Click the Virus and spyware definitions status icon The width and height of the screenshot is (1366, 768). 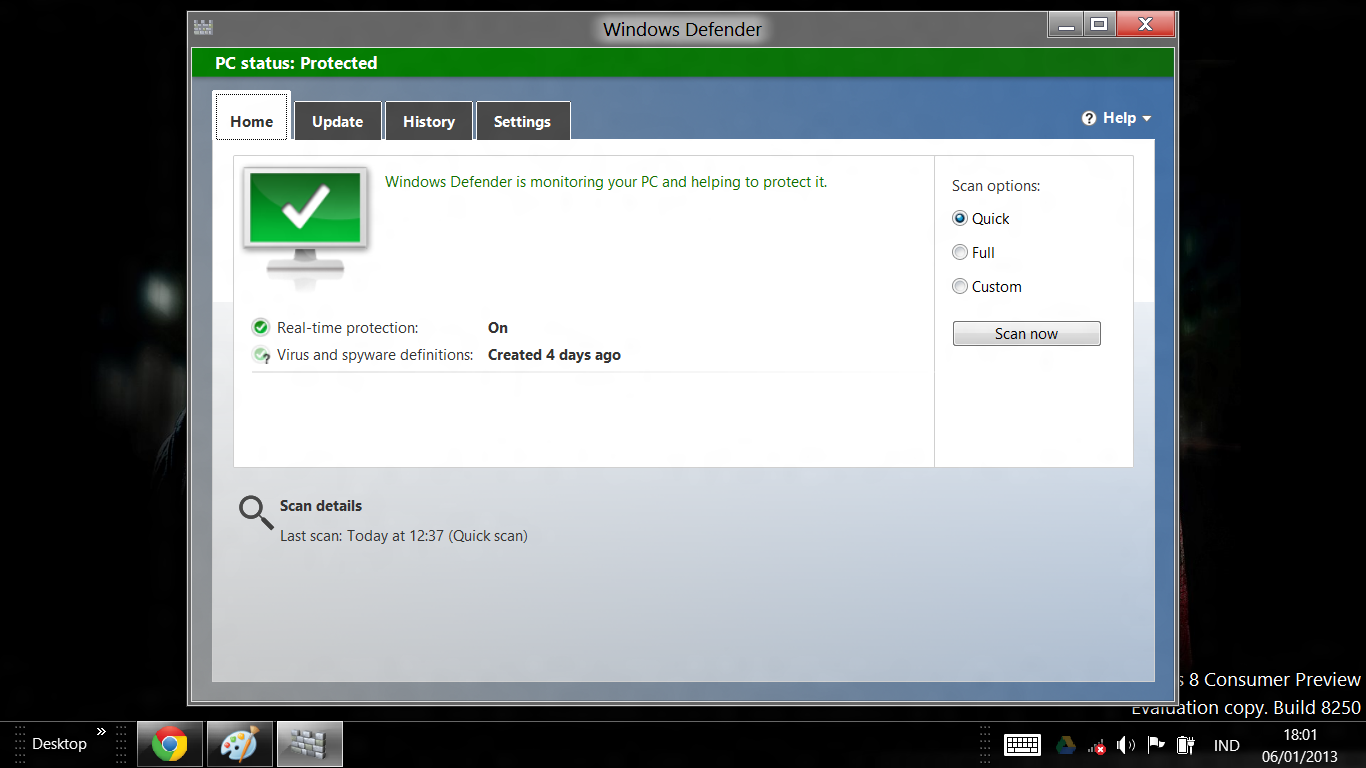tap(261, 355)
